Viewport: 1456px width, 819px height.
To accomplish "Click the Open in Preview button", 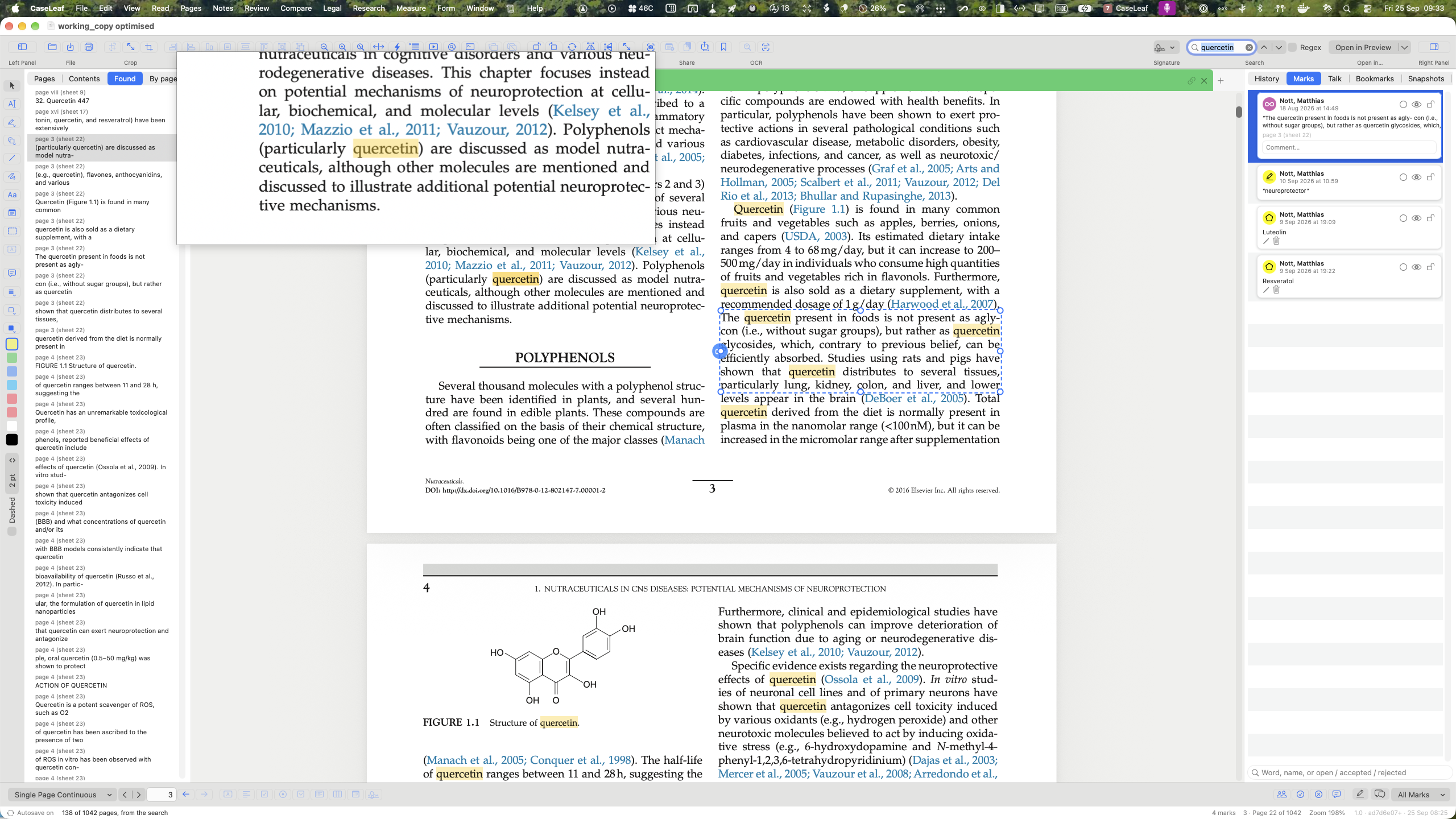I will coord(1363,48).
